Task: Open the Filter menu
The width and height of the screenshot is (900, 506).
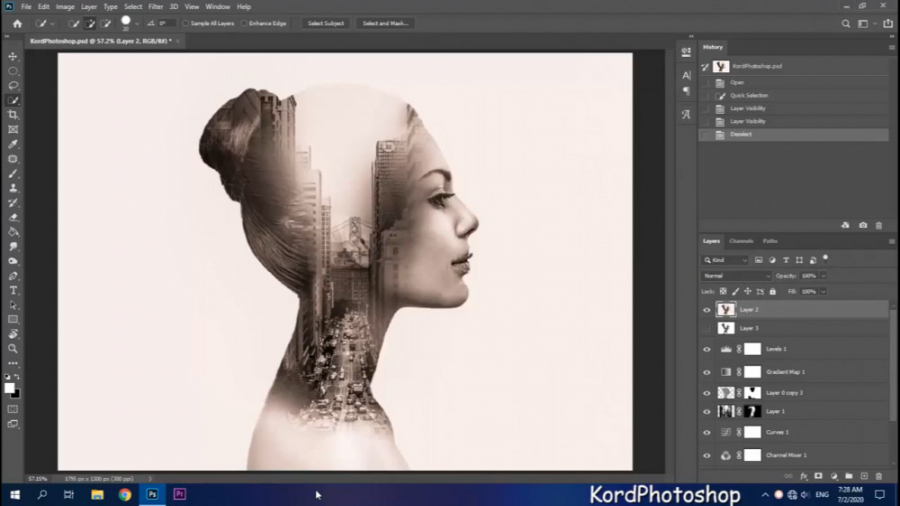Action: (x=156, y=7)
